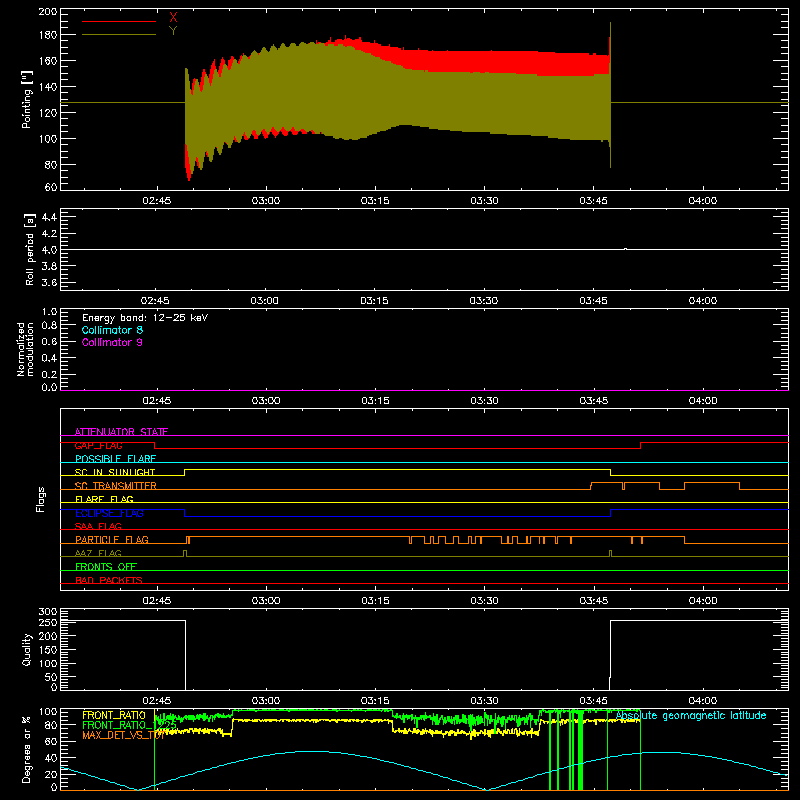Click the SC_IN_SUNLIGHT flag label
The width and height of the screenshot is (800, 800).
point(115,472)
